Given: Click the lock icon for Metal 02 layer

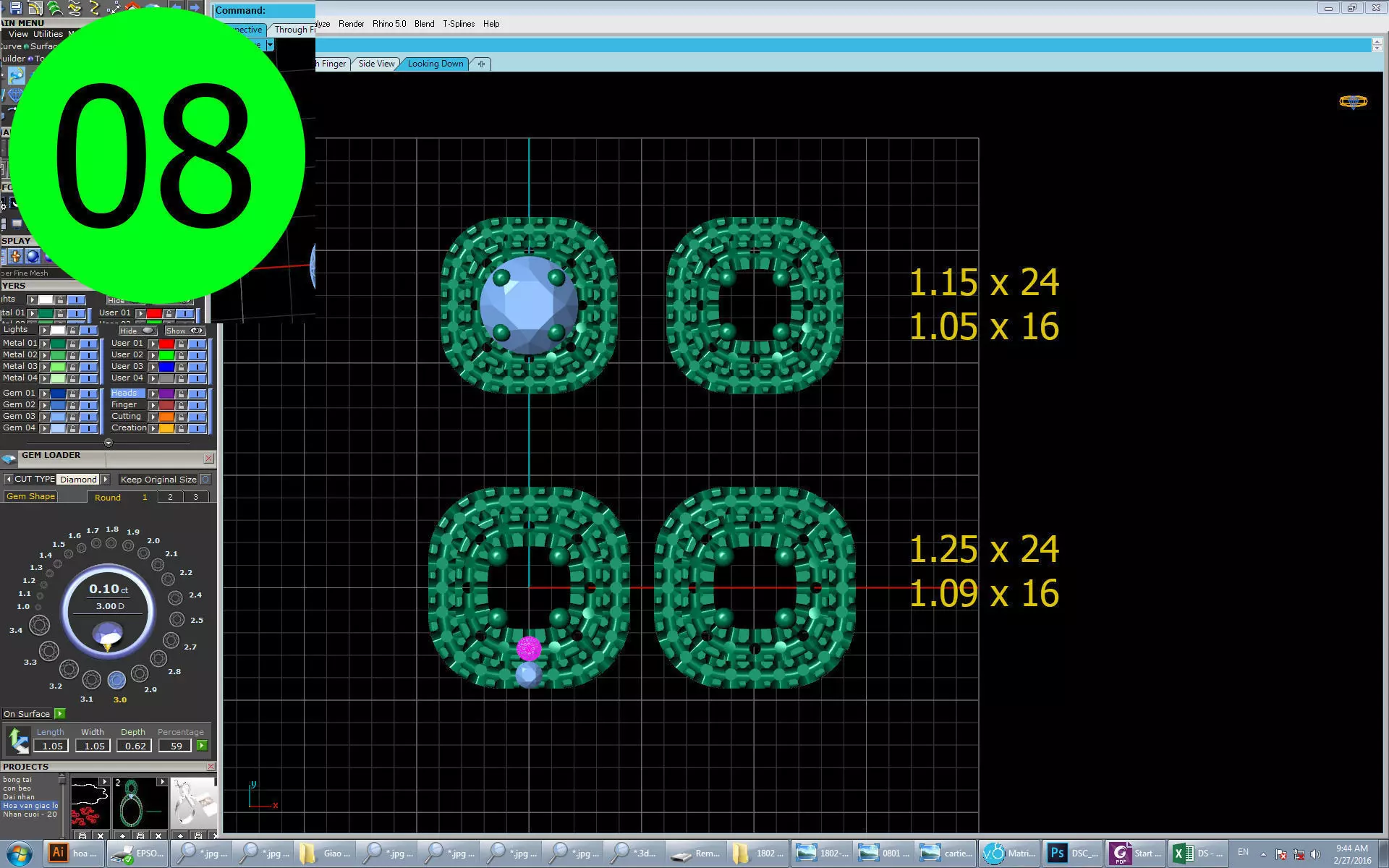Looking at the screenshot, I should [x=72, y=355].
